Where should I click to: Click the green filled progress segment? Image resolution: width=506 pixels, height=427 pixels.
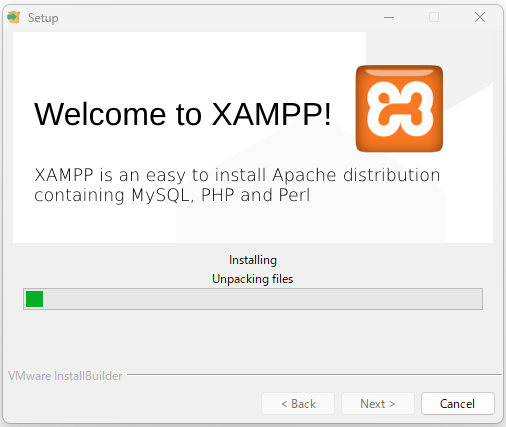(x=34, y=299)
